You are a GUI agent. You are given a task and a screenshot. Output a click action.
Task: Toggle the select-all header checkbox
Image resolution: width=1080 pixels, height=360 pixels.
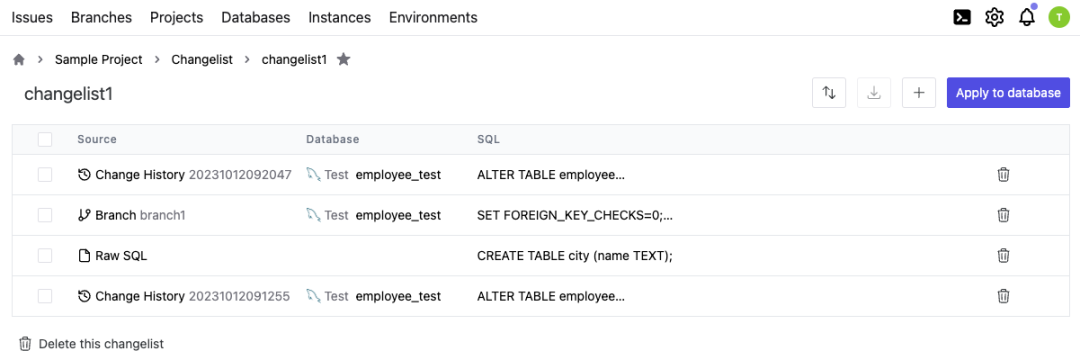tap(45, 140)
